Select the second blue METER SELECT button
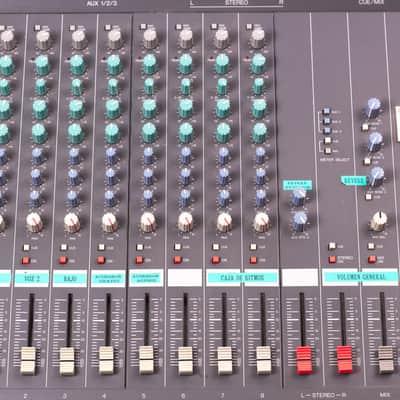 (327, 121)
